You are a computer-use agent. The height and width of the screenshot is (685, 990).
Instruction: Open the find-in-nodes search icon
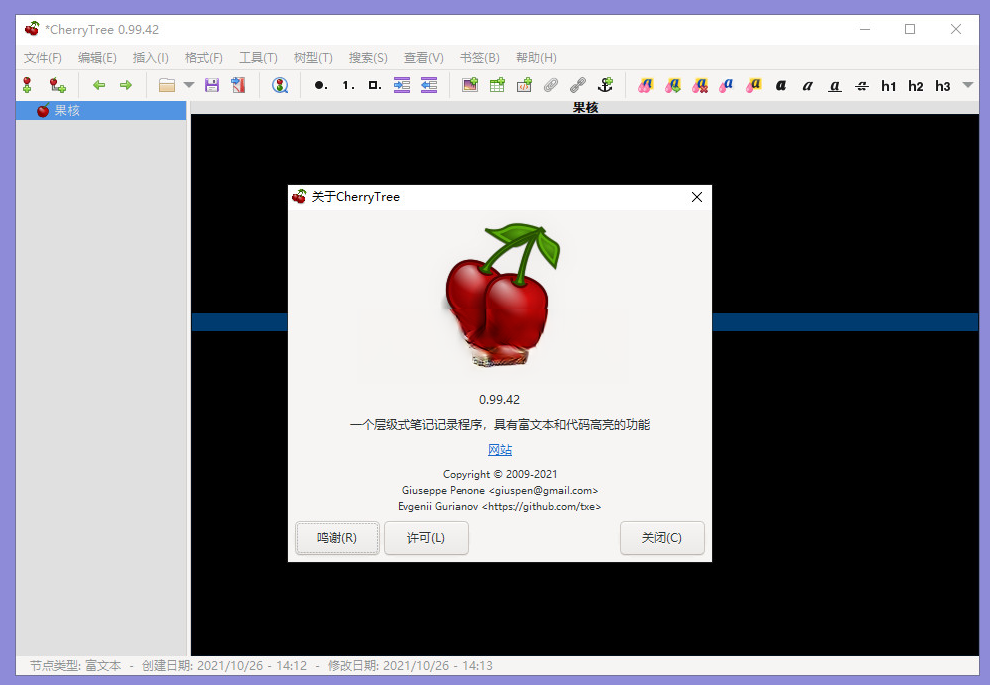point(280,86)
